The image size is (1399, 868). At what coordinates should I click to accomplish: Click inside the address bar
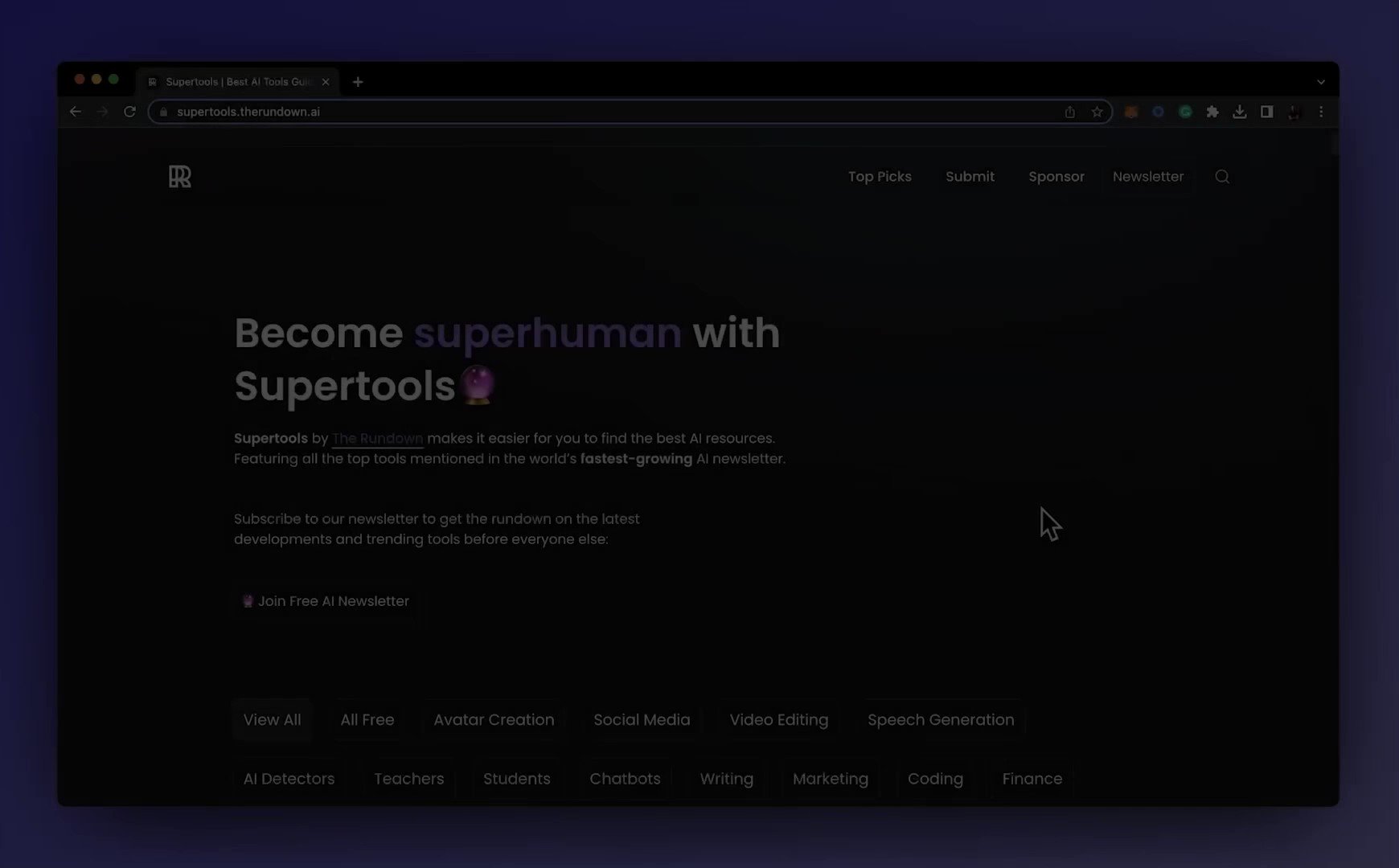click(563, 112)
